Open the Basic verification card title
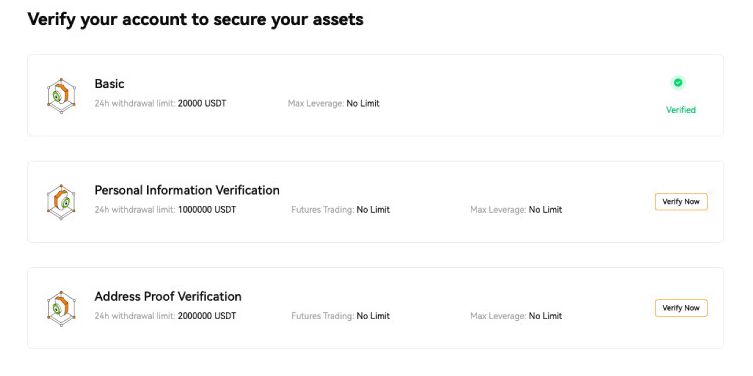The height and width of the screenshot is (376, 753). tap(109, 84)
